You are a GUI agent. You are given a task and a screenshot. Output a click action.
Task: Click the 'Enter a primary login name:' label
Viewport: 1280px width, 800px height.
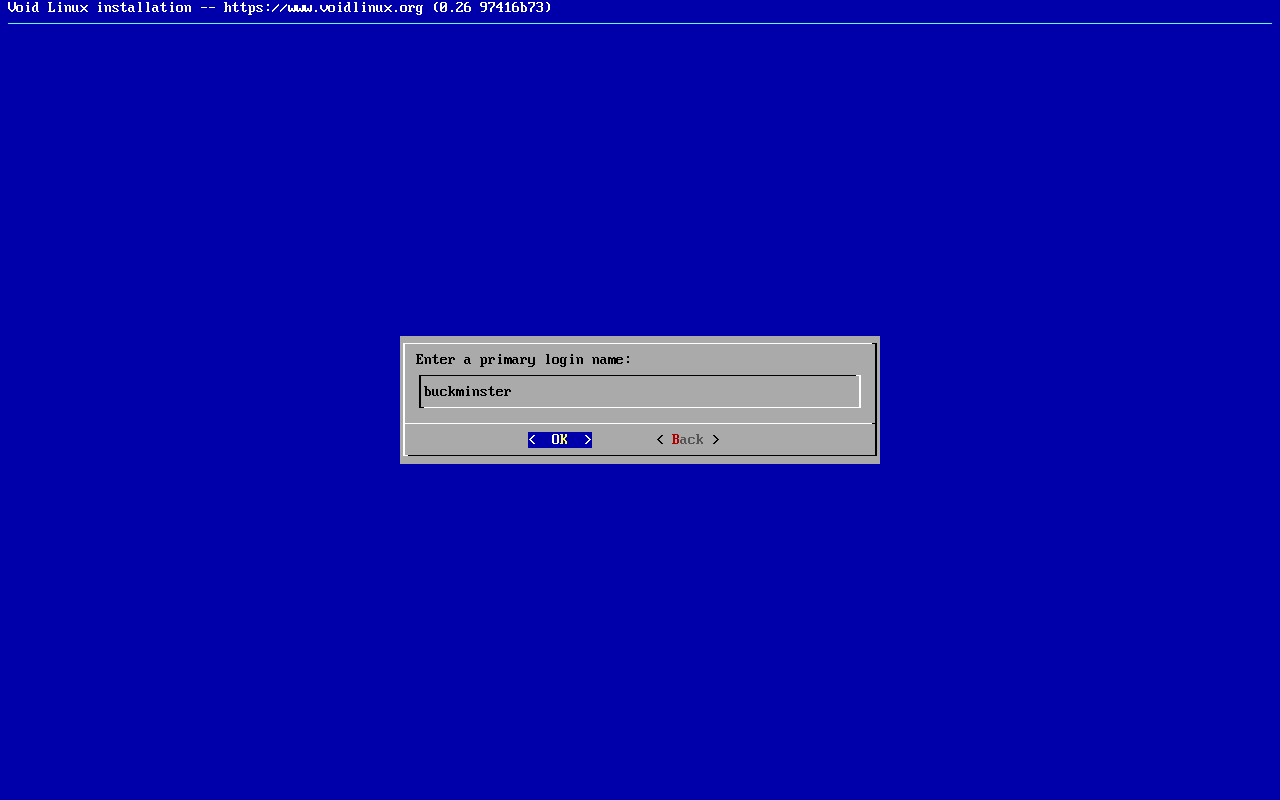pyautogui.click(x=523, y=360)
